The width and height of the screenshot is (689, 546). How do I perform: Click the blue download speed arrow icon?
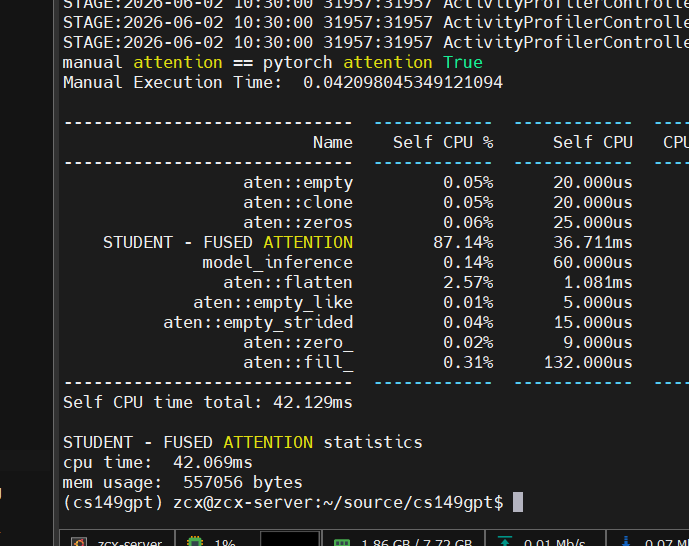pos(626,542)
